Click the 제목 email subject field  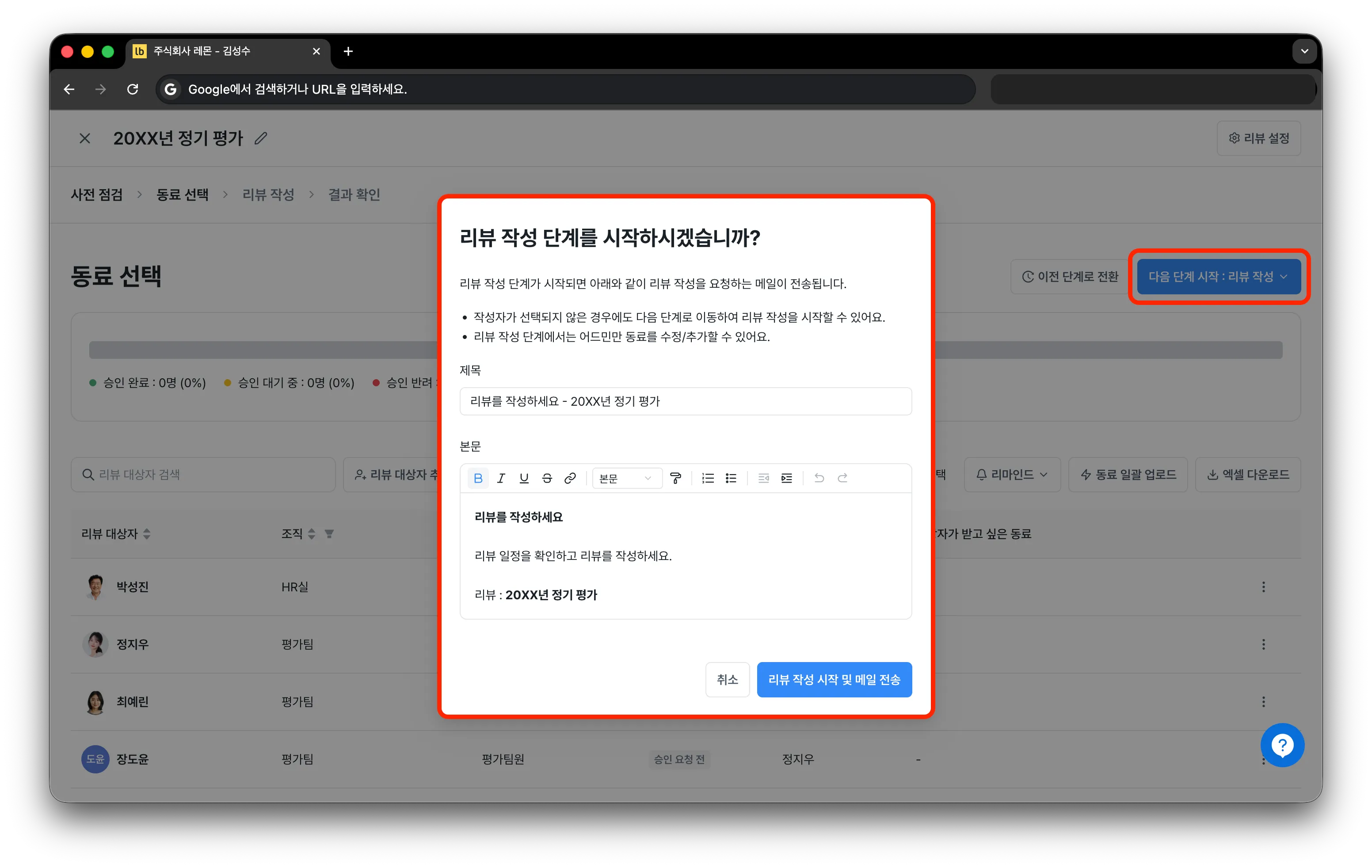[x=686, y=402]
